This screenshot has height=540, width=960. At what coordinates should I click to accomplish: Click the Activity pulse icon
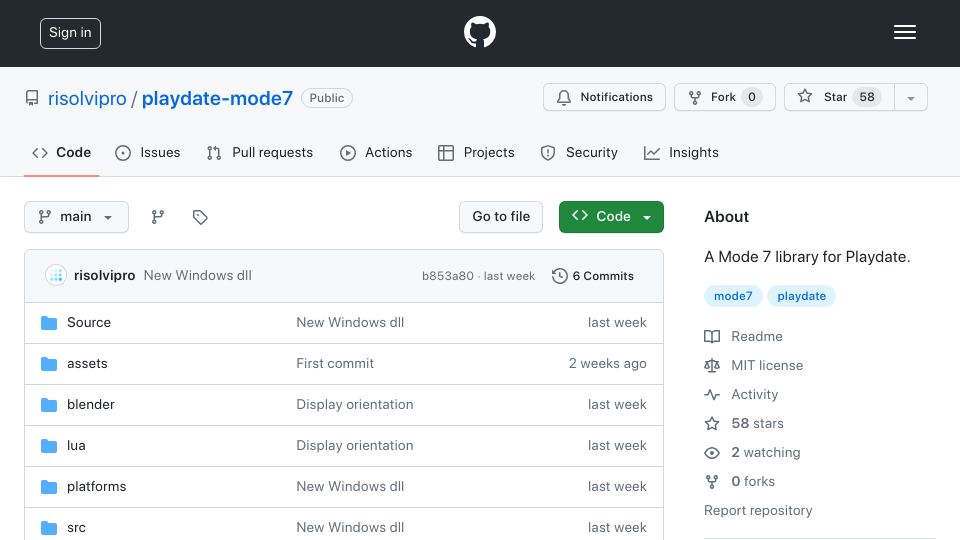point(712,394)
